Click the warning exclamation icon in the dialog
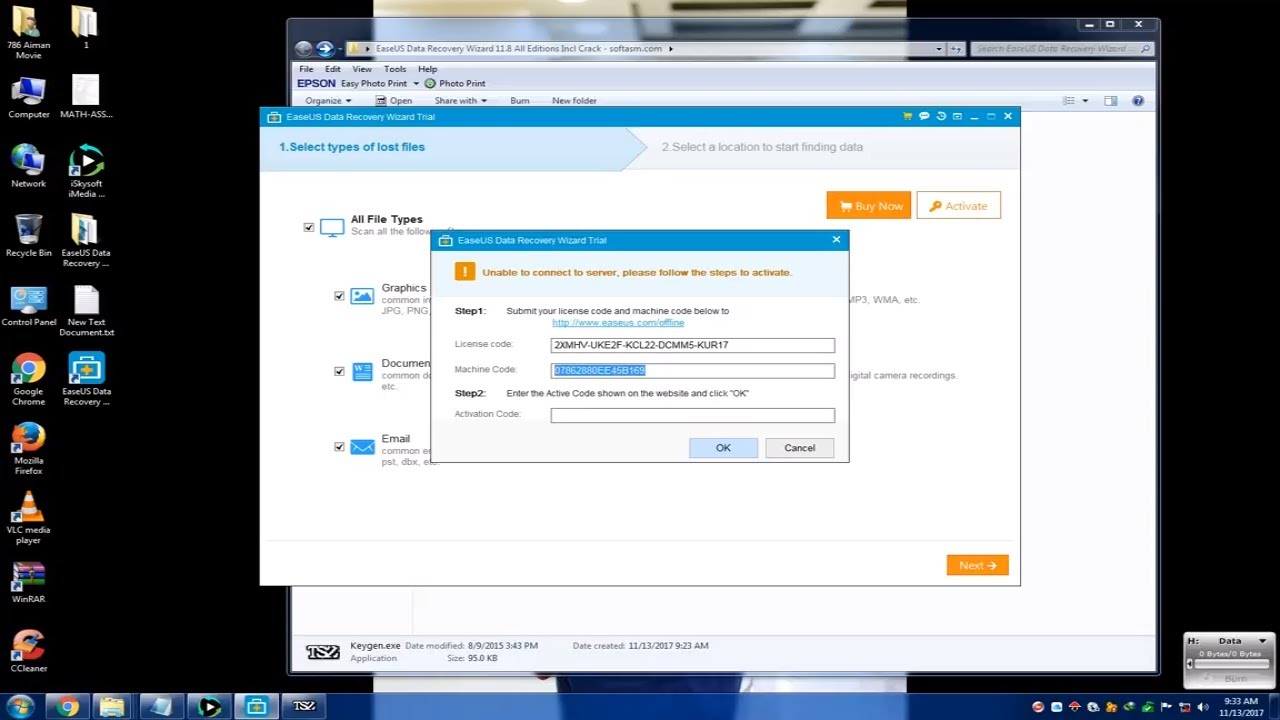The image size is (1280, 720). (x=464, y=272)
